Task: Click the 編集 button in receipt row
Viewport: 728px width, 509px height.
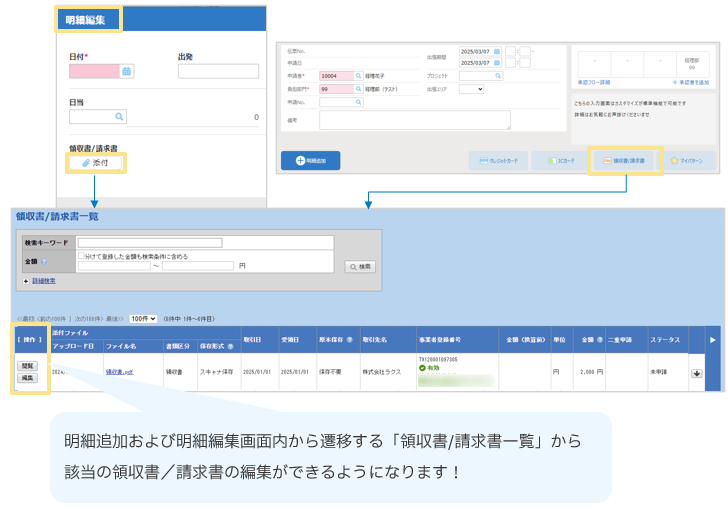Action: click(28, 378)
